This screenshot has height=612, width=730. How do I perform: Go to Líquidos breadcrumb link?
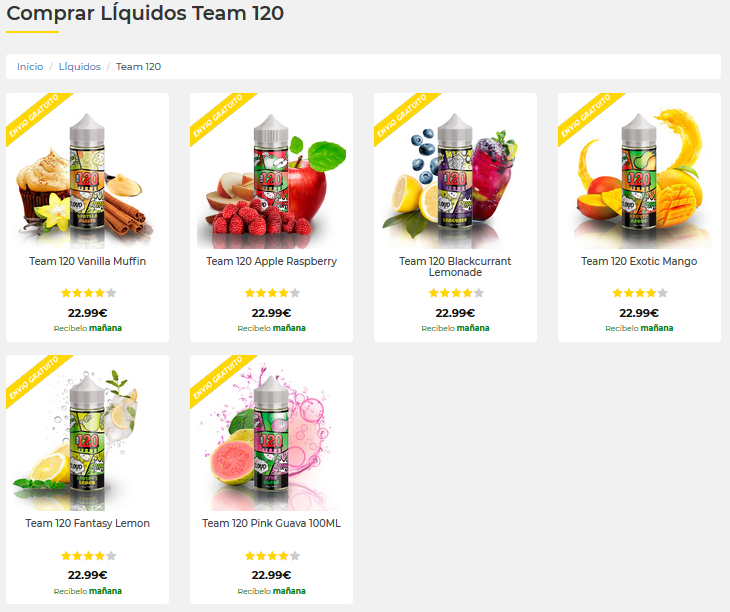click(79, 67)
